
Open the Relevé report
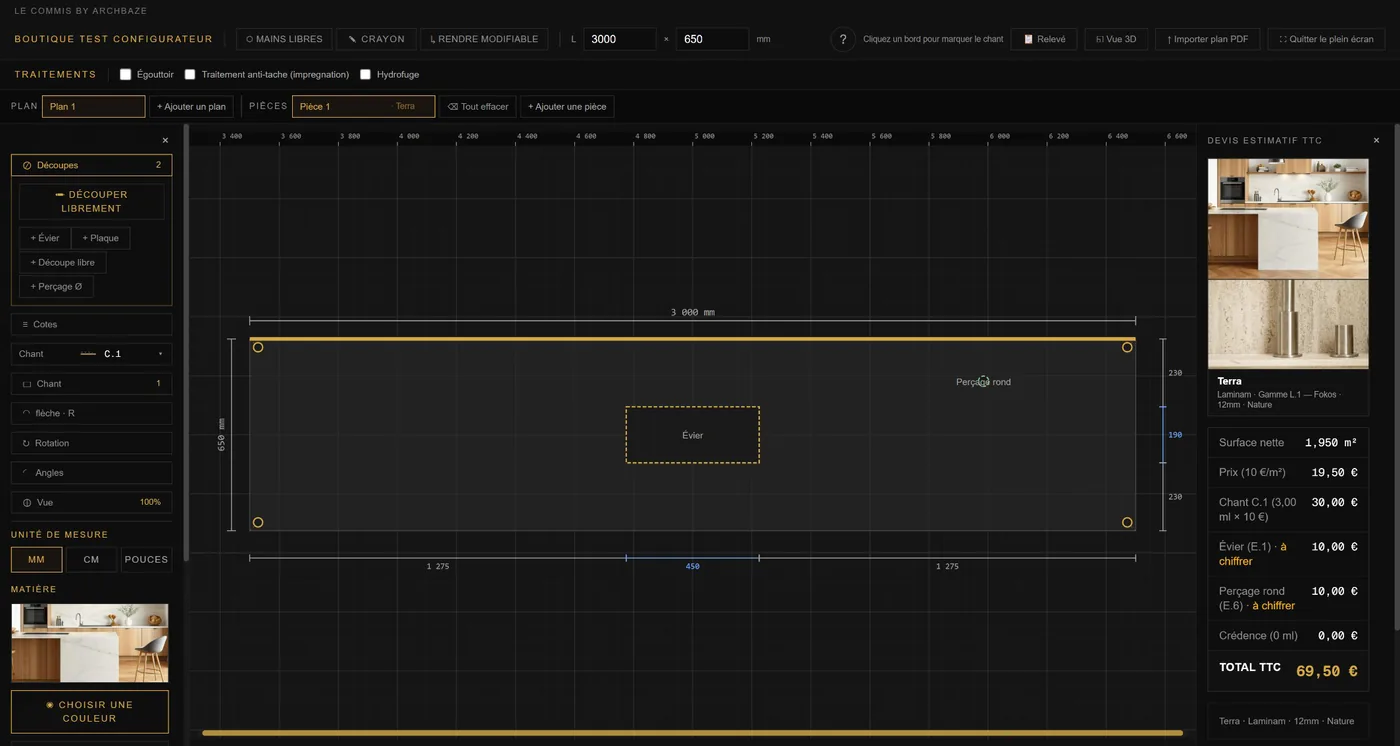[1044, 39]
